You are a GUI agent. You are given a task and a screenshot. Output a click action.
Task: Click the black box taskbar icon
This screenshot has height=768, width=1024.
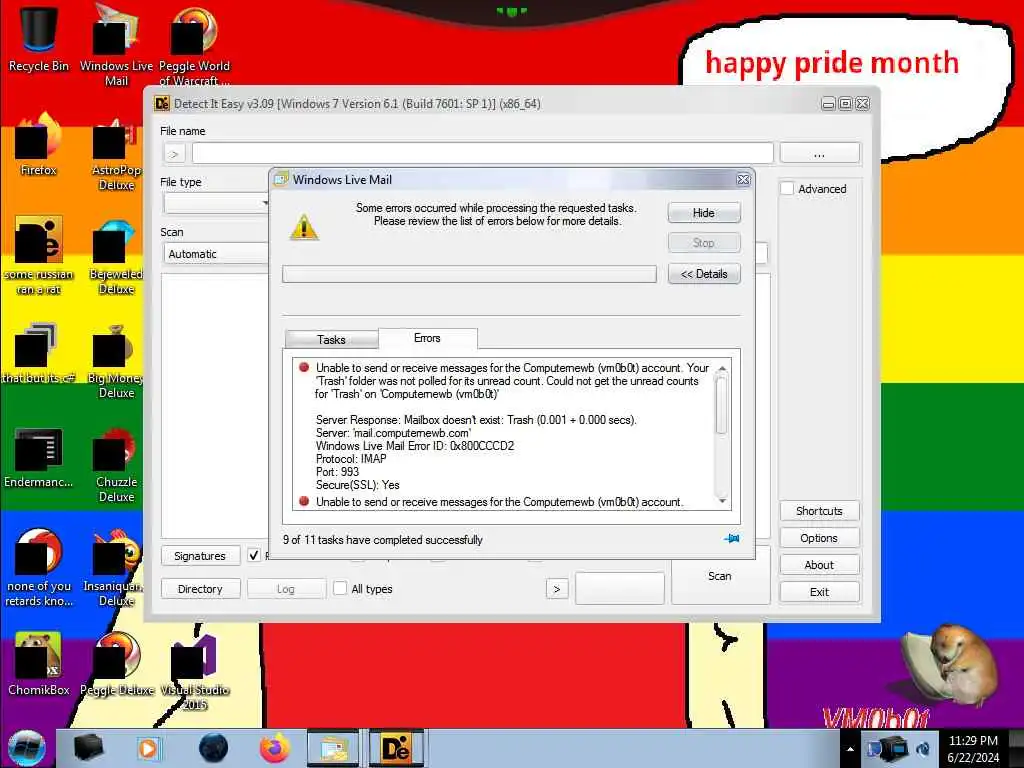coord(88,748)
